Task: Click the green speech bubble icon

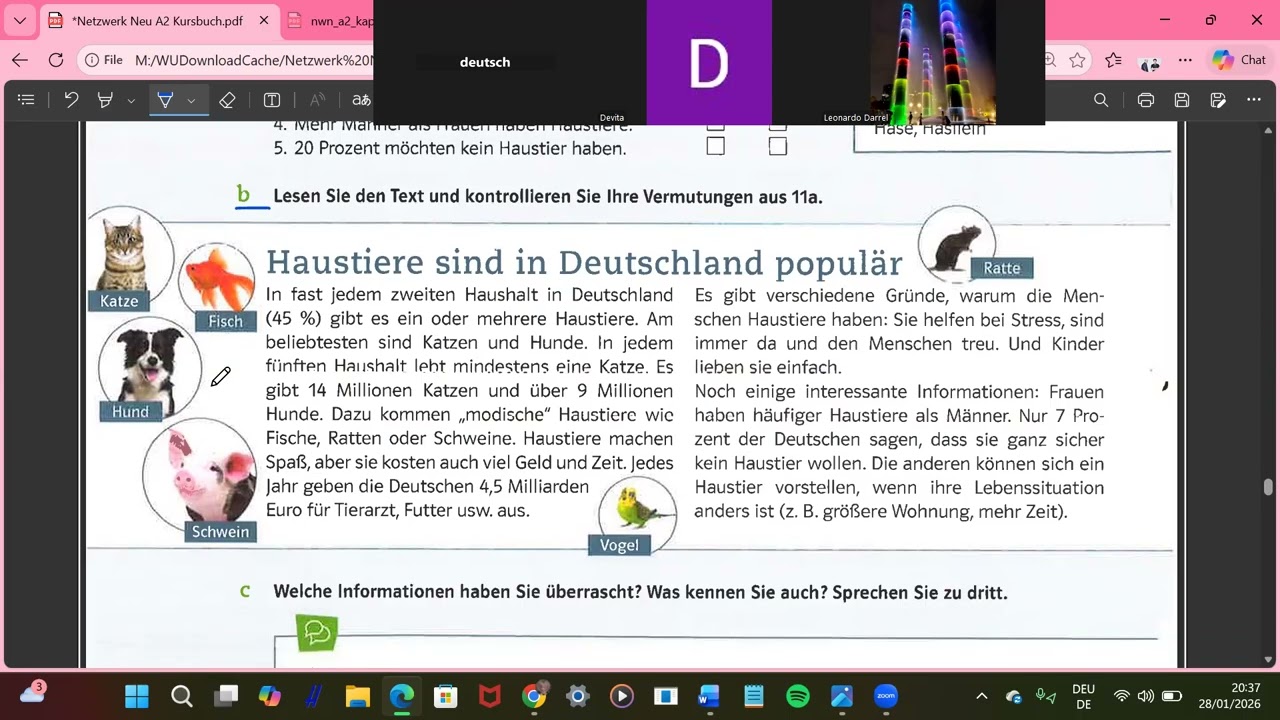Action: (x=317, y=632)
